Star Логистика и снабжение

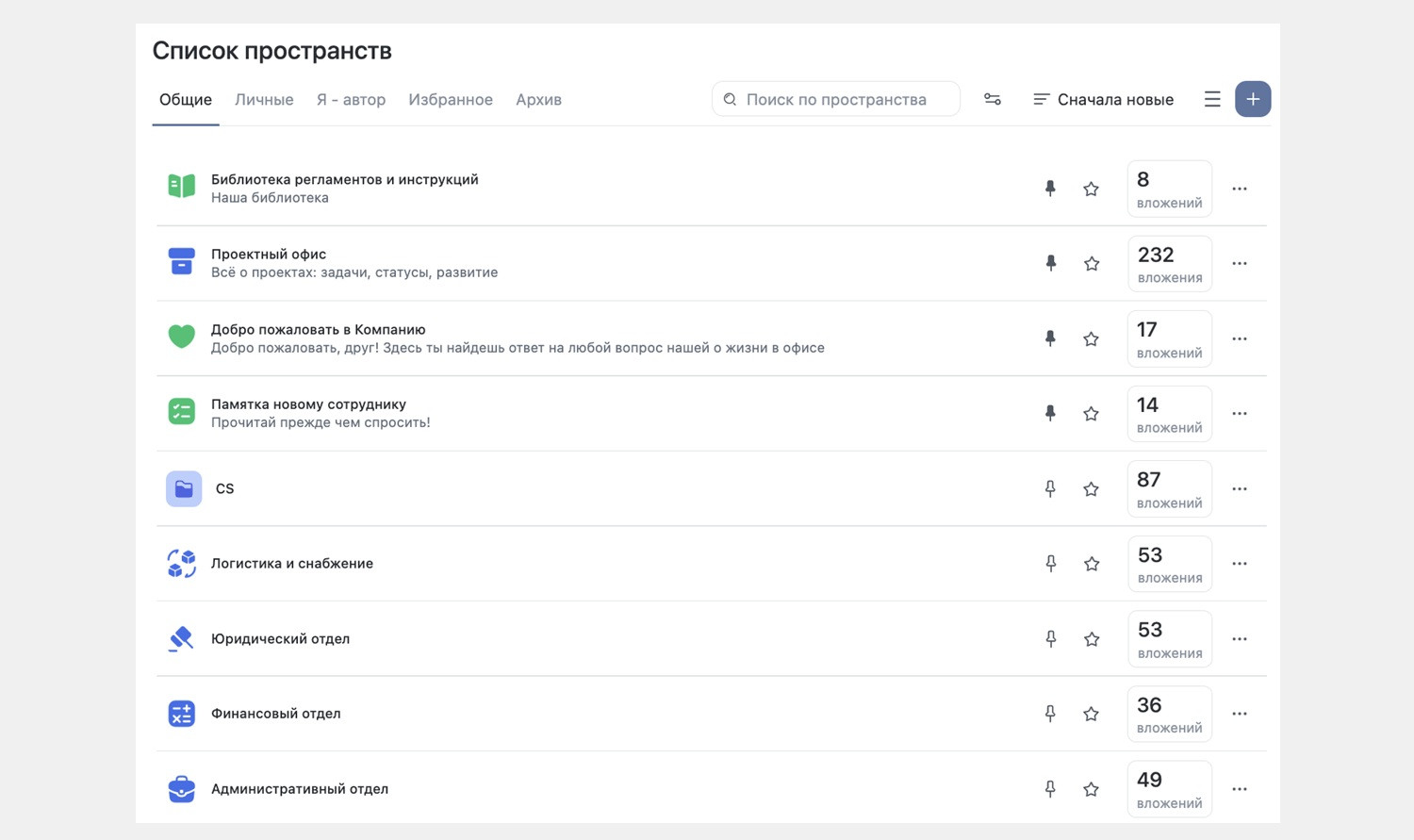coord(1092,564)
